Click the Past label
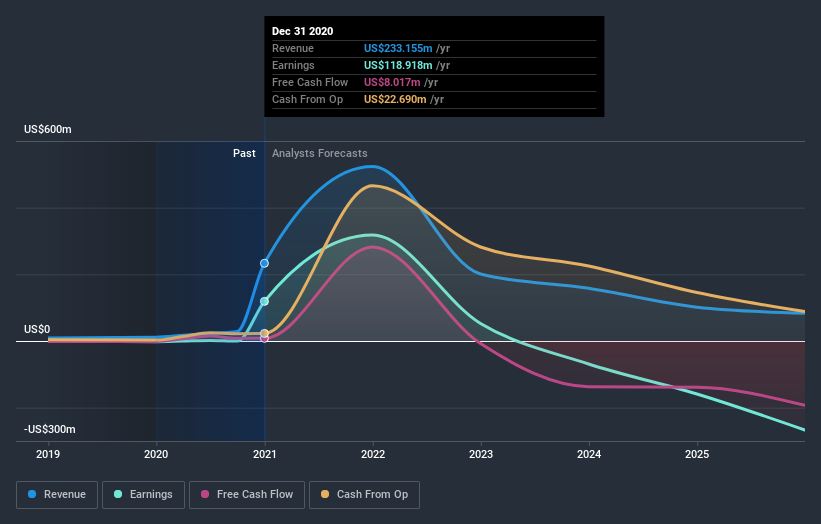The image size is (821, 524). [244, 153]
